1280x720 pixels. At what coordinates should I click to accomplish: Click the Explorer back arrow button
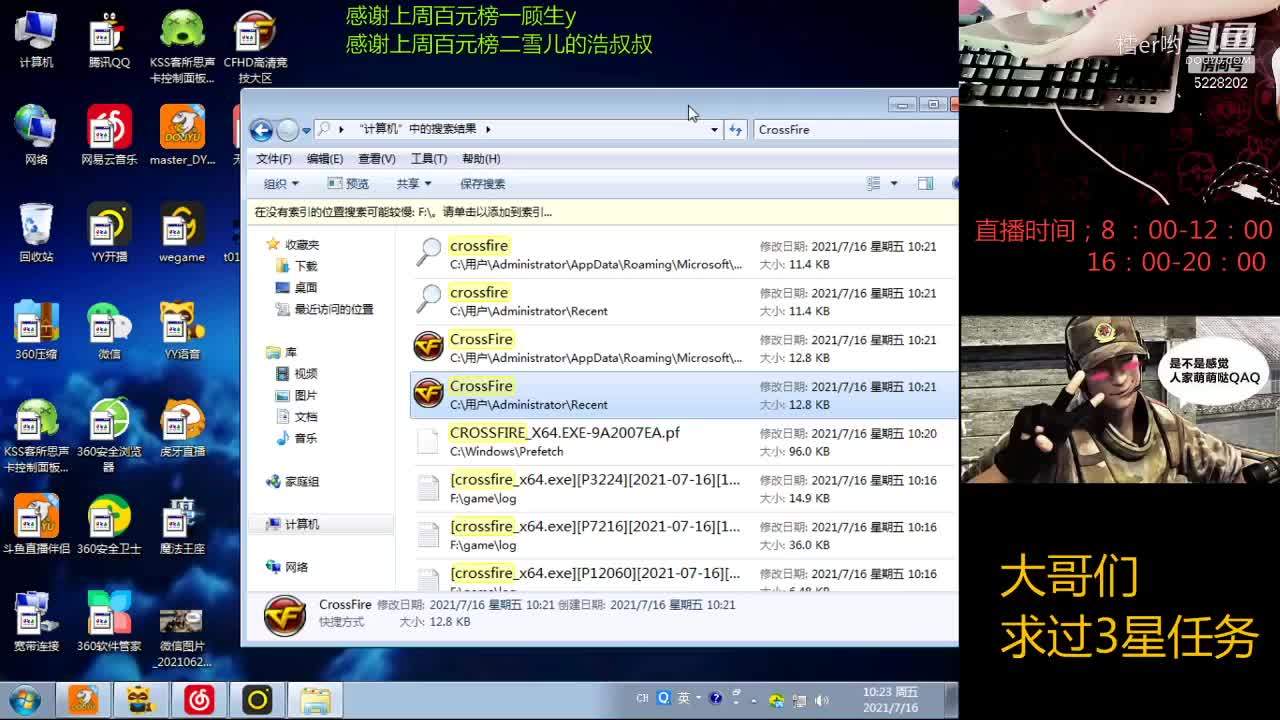(x=261, y=130)
